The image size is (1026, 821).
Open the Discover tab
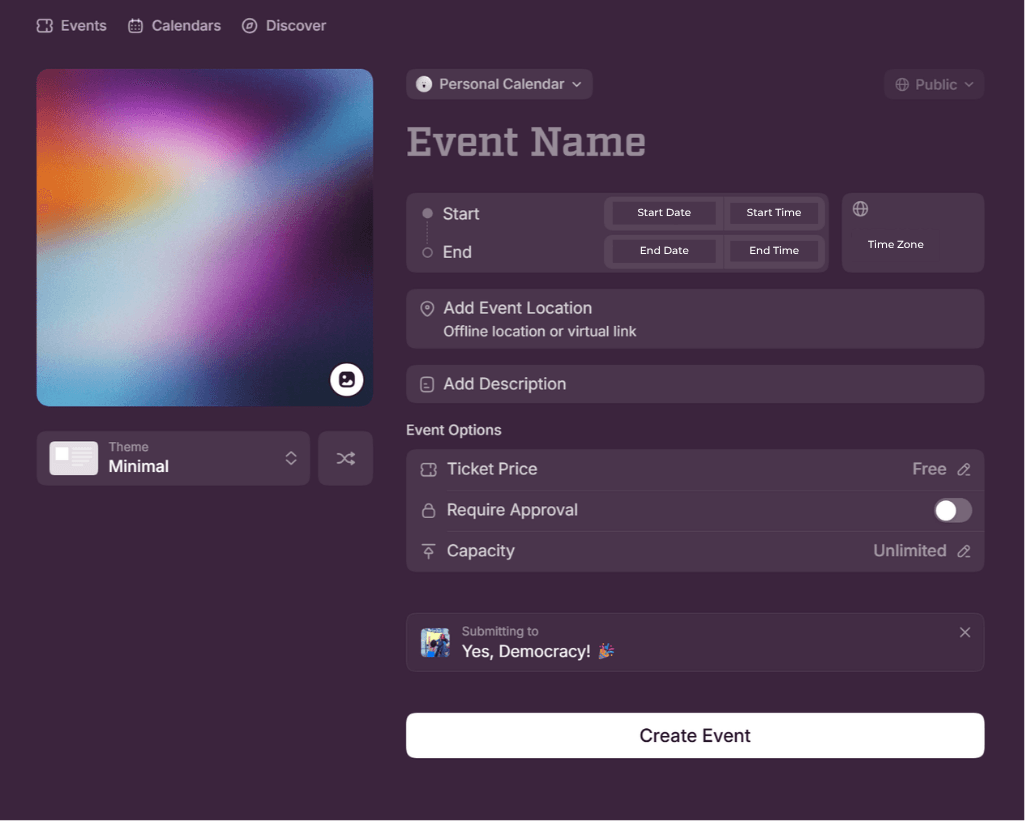click(284, 26)
